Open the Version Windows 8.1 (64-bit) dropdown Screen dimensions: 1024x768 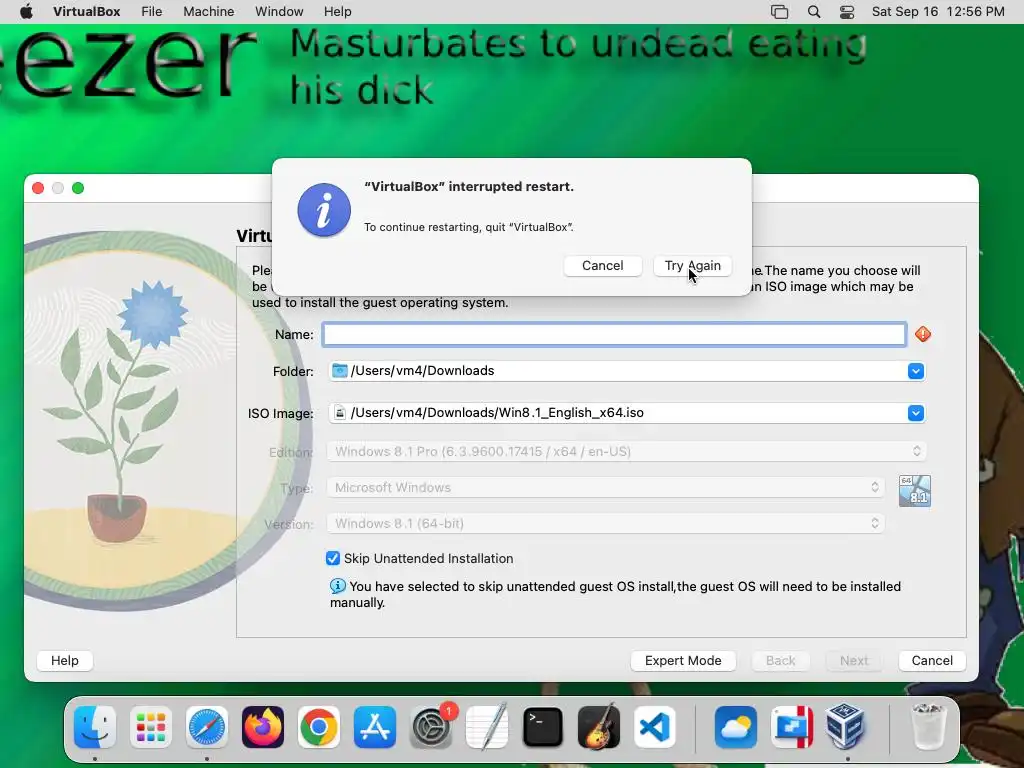(x=605, y=523)
